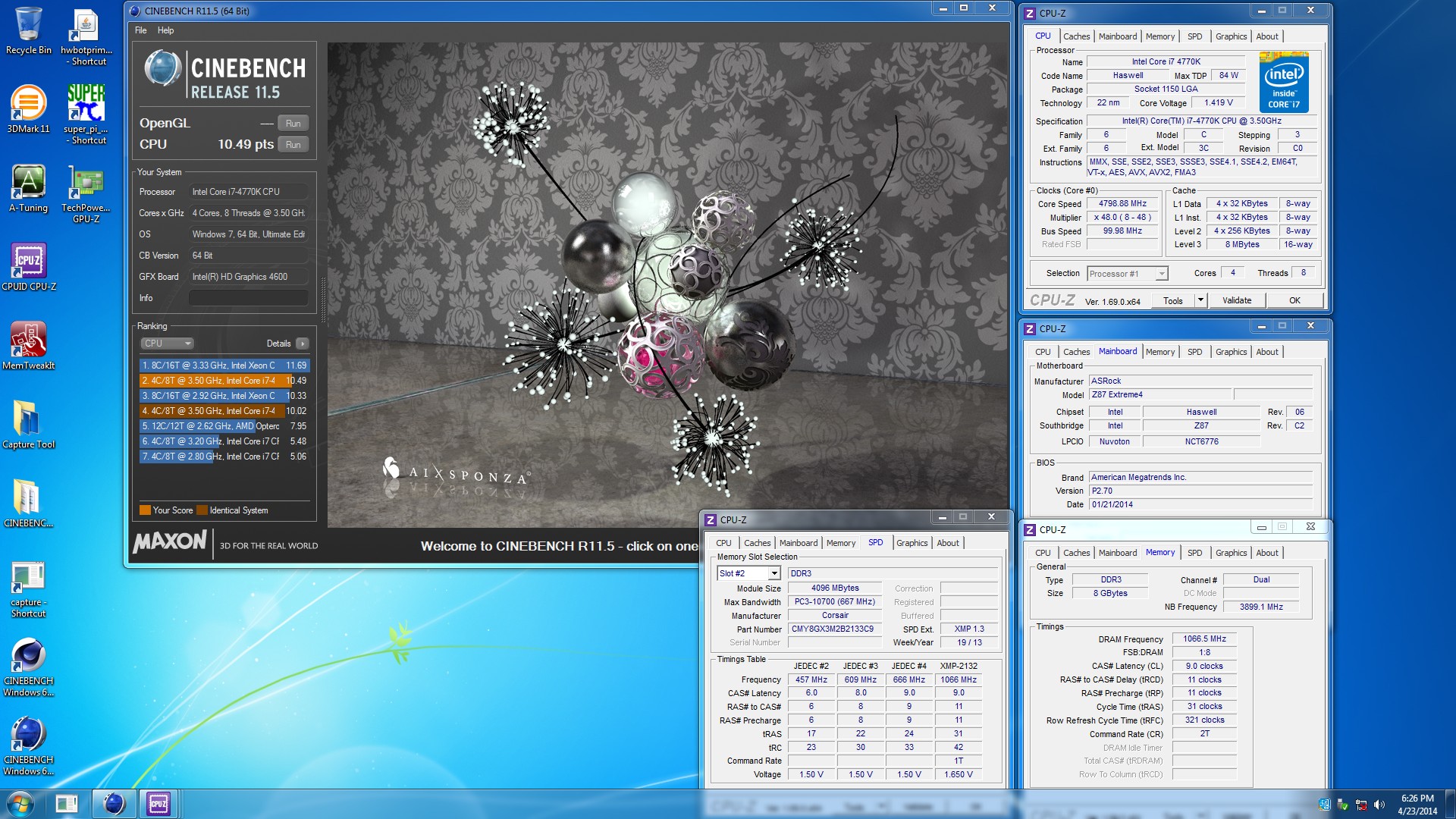
Task: Open Capture Tool folder icon
Action: tap(29, 425)
